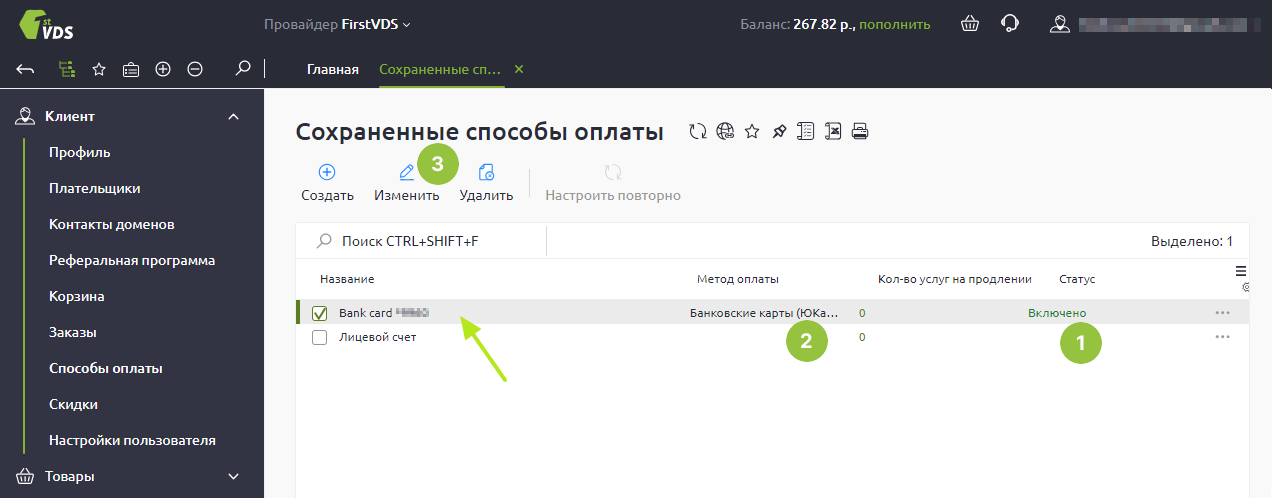Click the Создать plus icon
The image size is (1272, 498).
[x=327, y=172]
